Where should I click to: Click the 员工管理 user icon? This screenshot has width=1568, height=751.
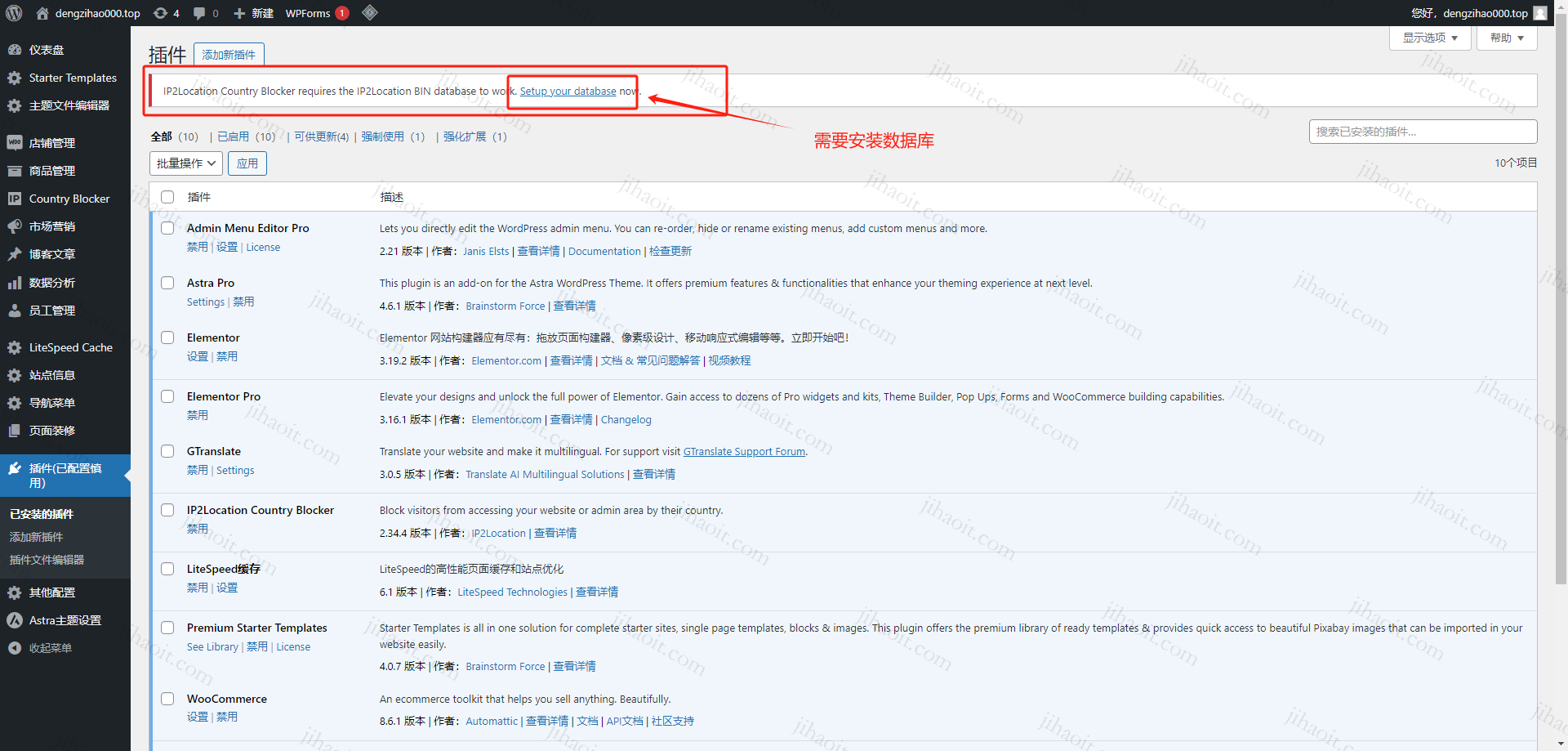(x=15, y=311)
